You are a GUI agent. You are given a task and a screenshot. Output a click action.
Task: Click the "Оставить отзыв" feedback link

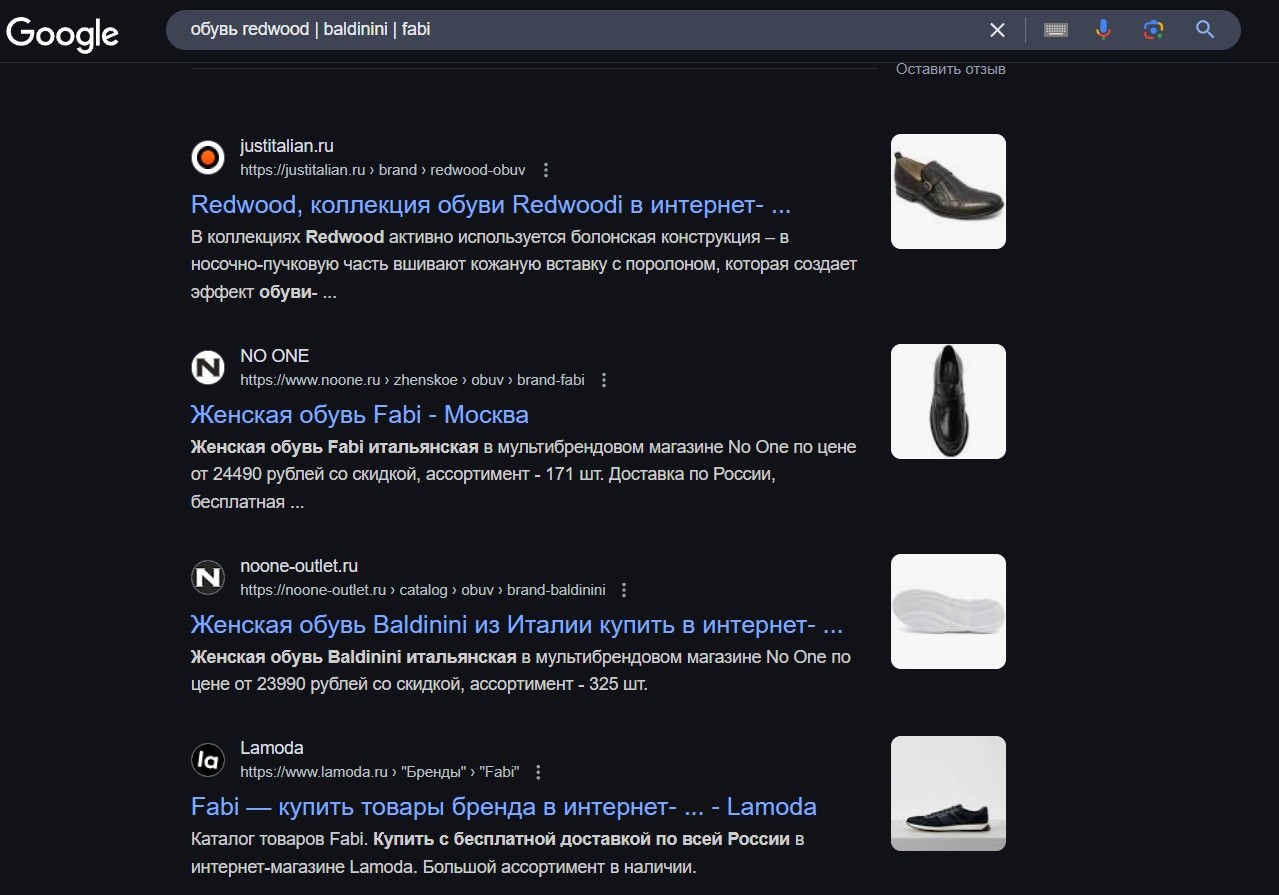[950, 69]
